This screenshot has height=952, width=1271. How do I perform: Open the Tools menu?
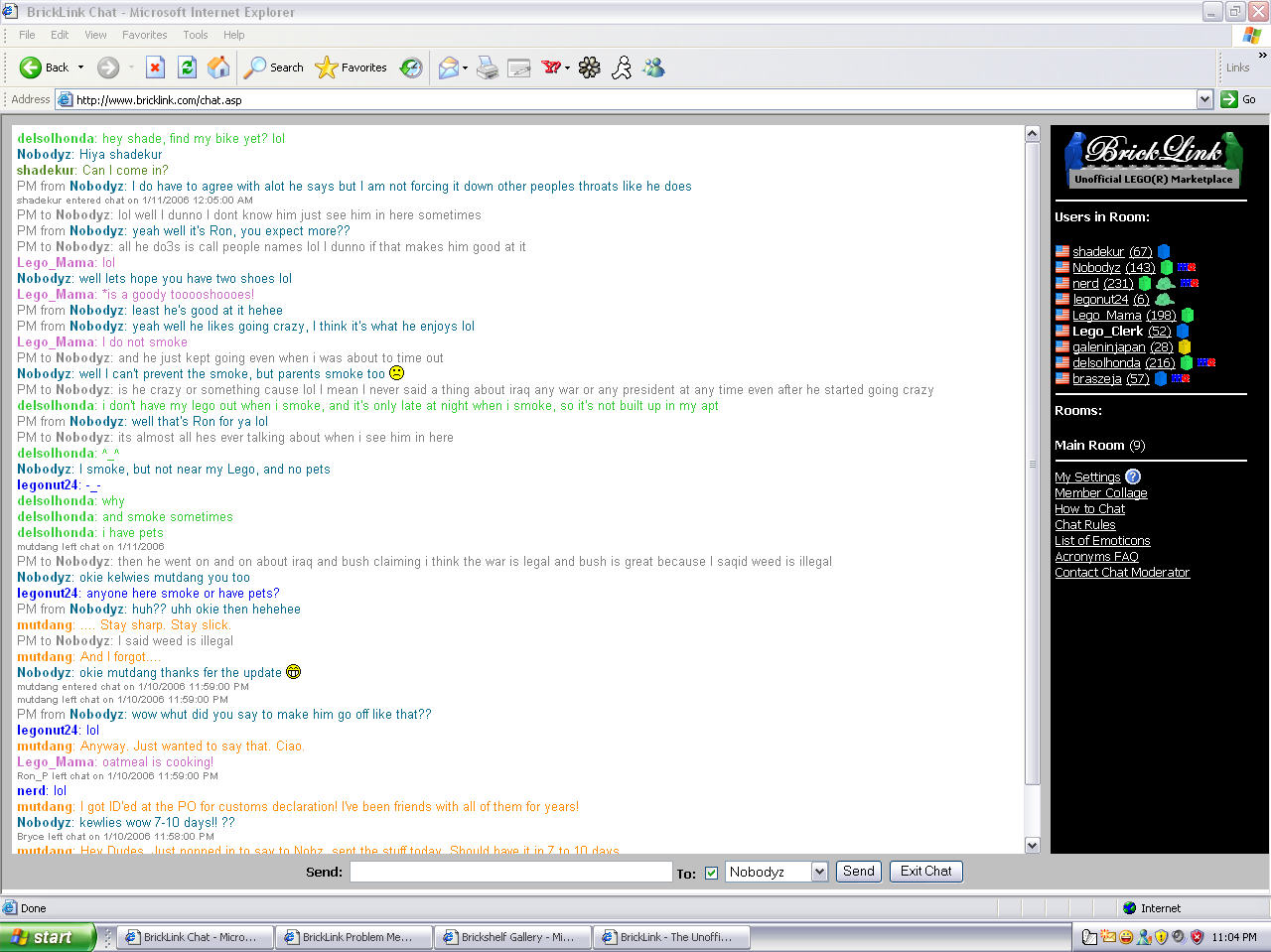tap(195, 35)
